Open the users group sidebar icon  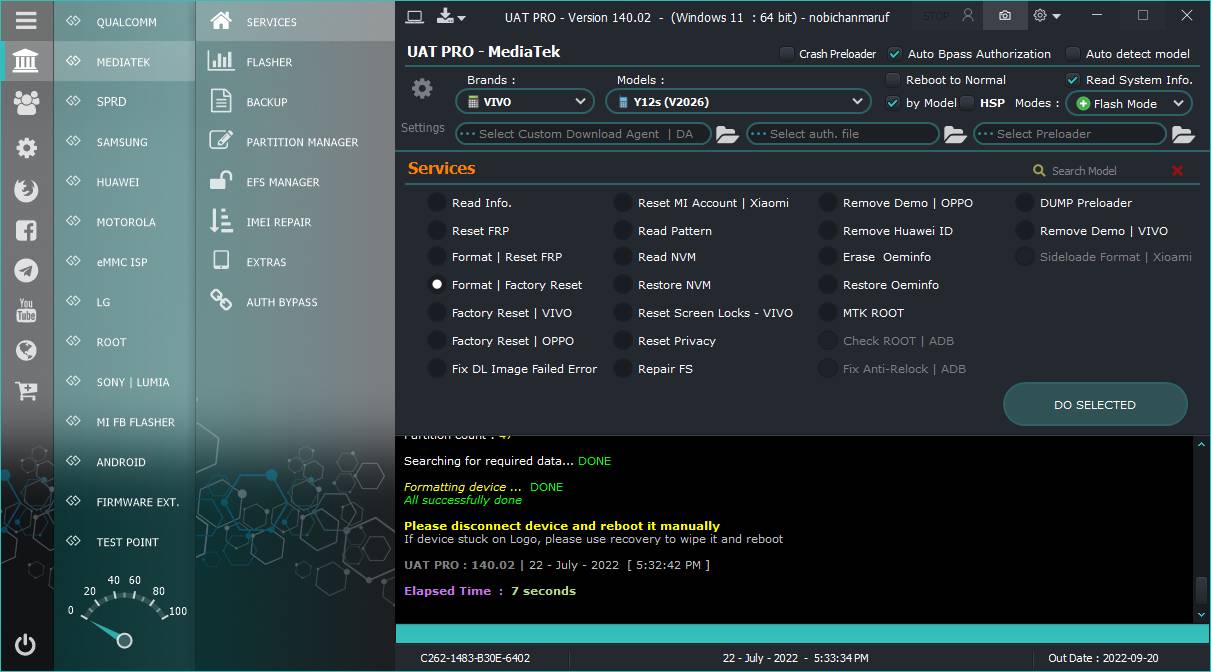coord(26,101)
